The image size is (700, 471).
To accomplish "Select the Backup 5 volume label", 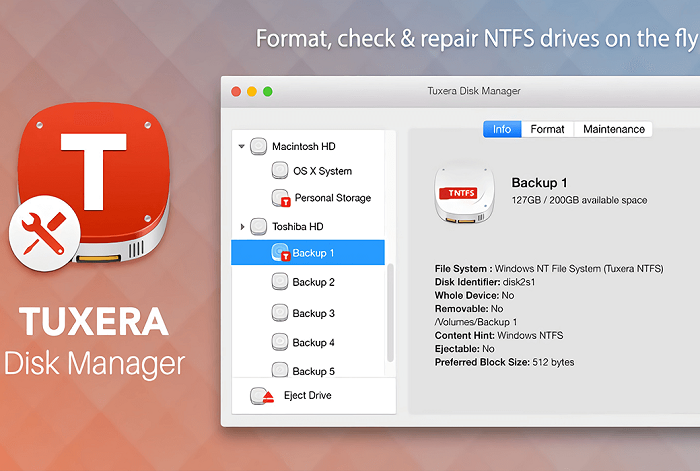I will pos(313,371).
